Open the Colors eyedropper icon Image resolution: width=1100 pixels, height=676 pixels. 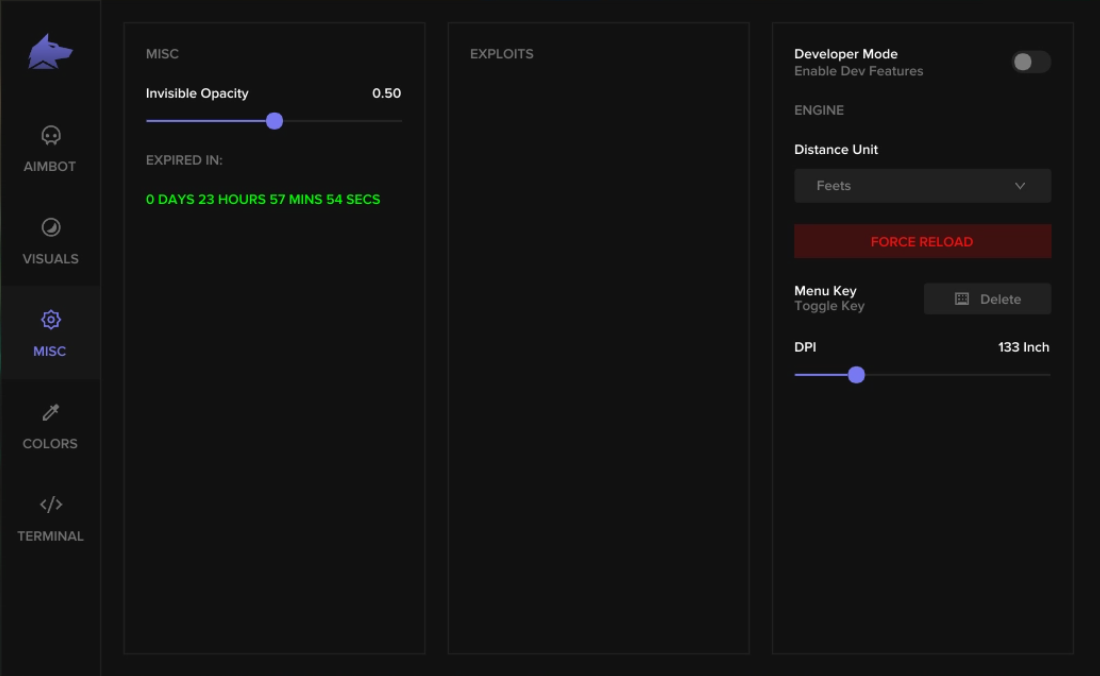(x=51, y=412)
